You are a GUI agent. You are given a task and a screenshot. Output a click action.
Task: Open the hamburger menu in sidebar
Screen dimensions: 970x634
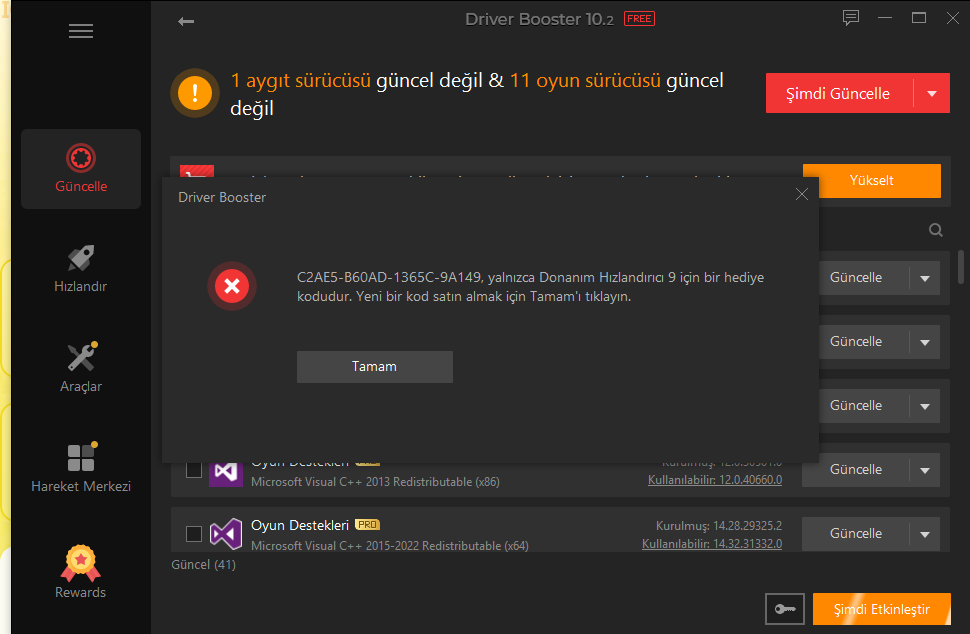pyautogui.click(x=81, y=31)
